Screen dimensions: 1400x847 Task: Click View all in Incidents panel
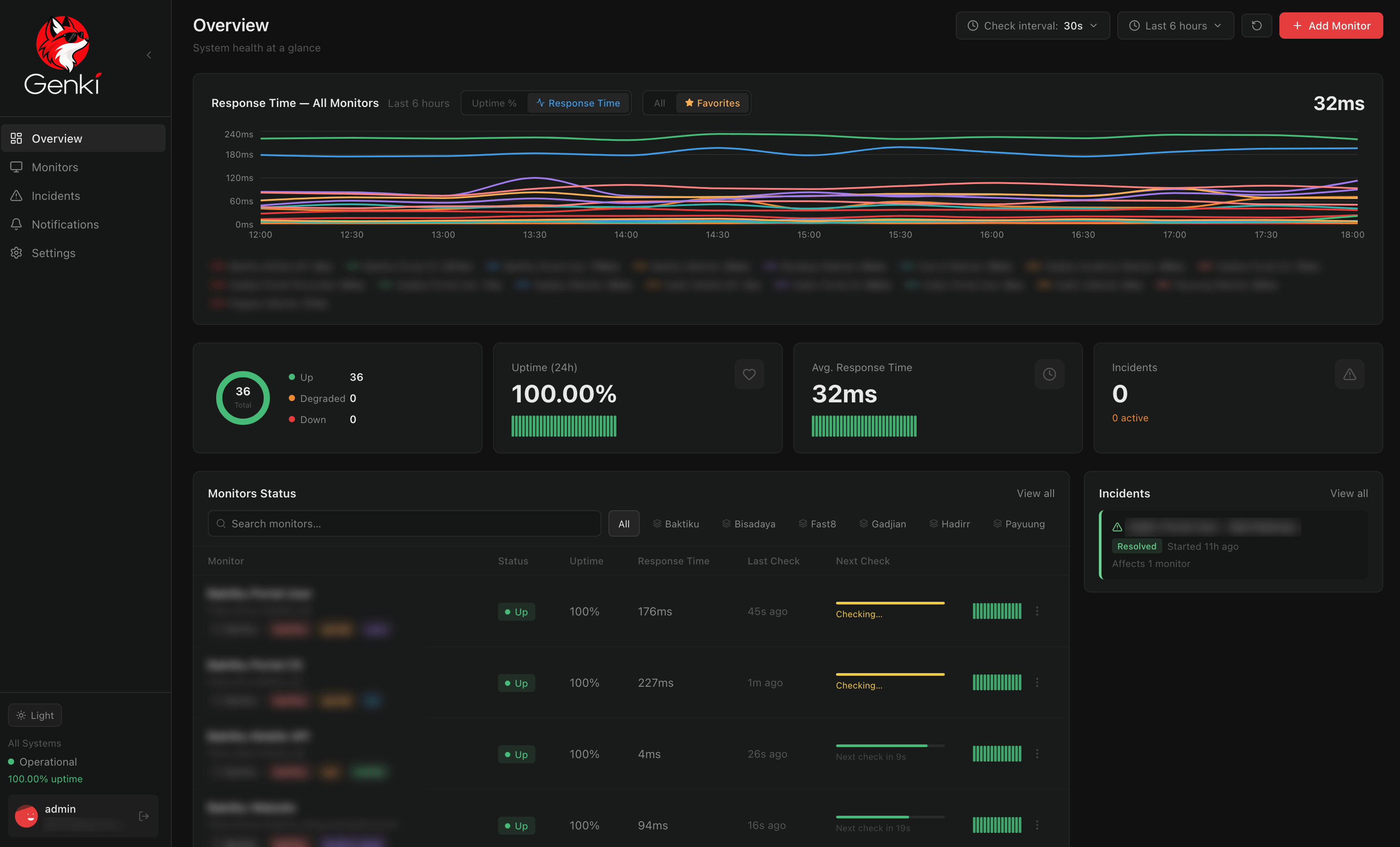point(1349,493)
